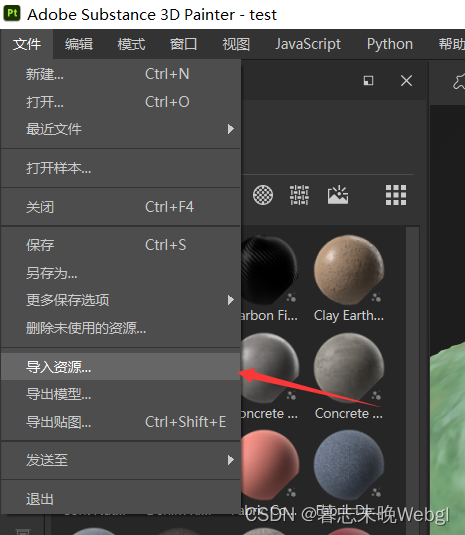Open the 模式 menu

[x=131, y=44]
